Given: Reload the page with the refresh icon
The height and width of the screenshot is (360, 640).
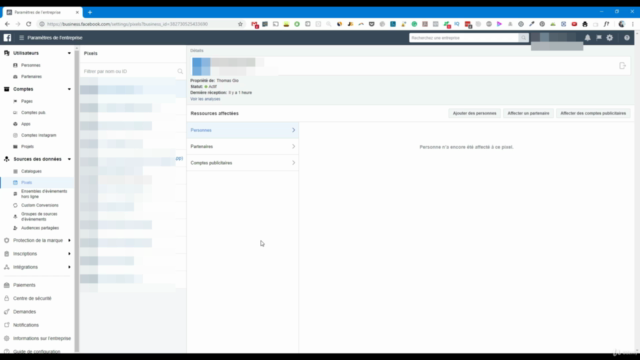Looking at the screenshot, I should 29,24.
